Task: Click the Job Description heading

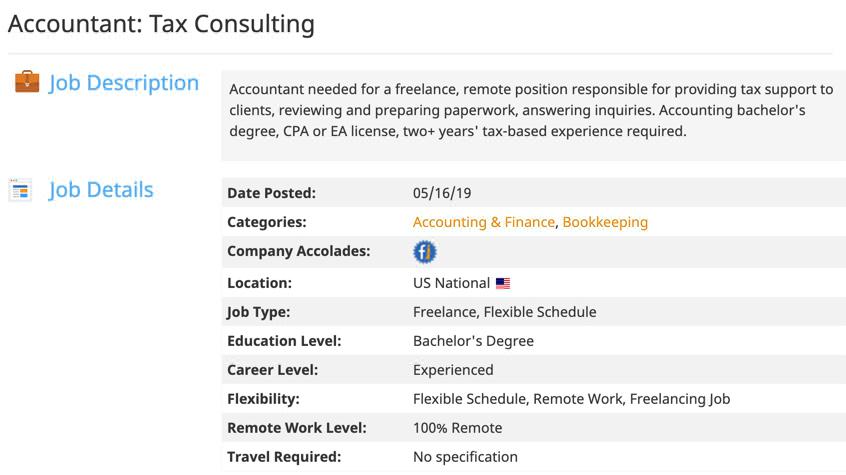Action: 124,83
